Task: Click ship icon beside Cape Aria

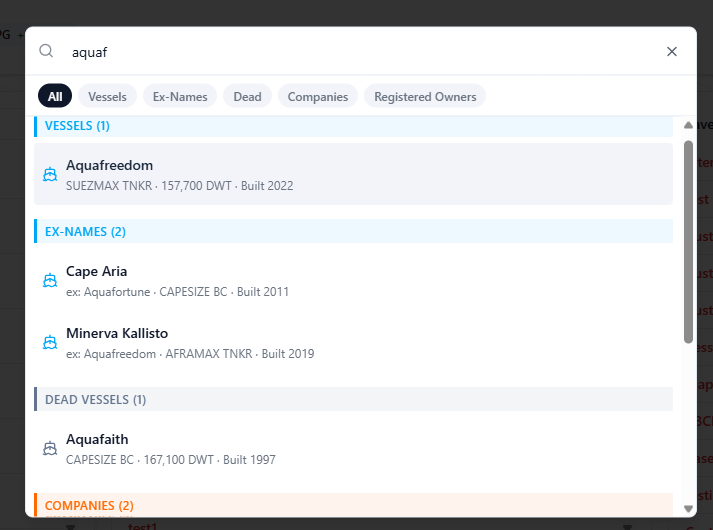Action: [50, 280]
